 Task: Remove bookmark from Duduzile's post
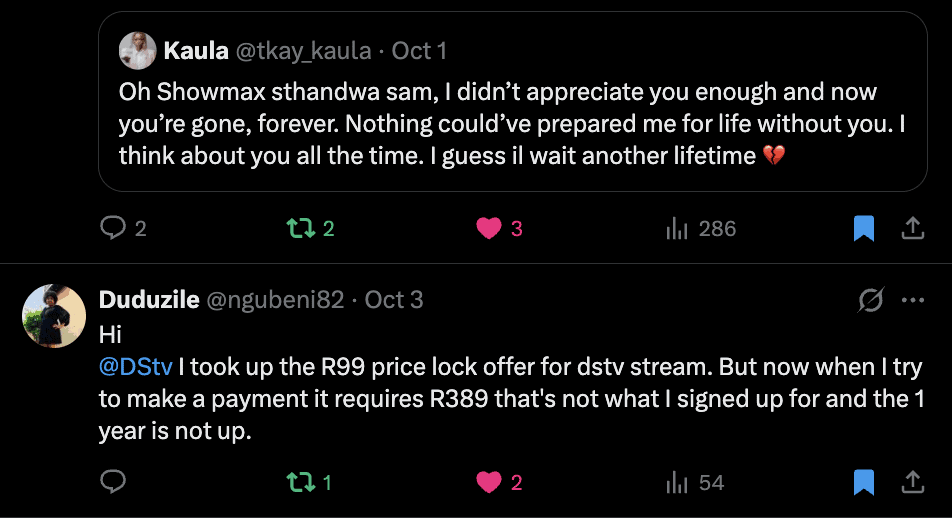[x=863, y=482]
